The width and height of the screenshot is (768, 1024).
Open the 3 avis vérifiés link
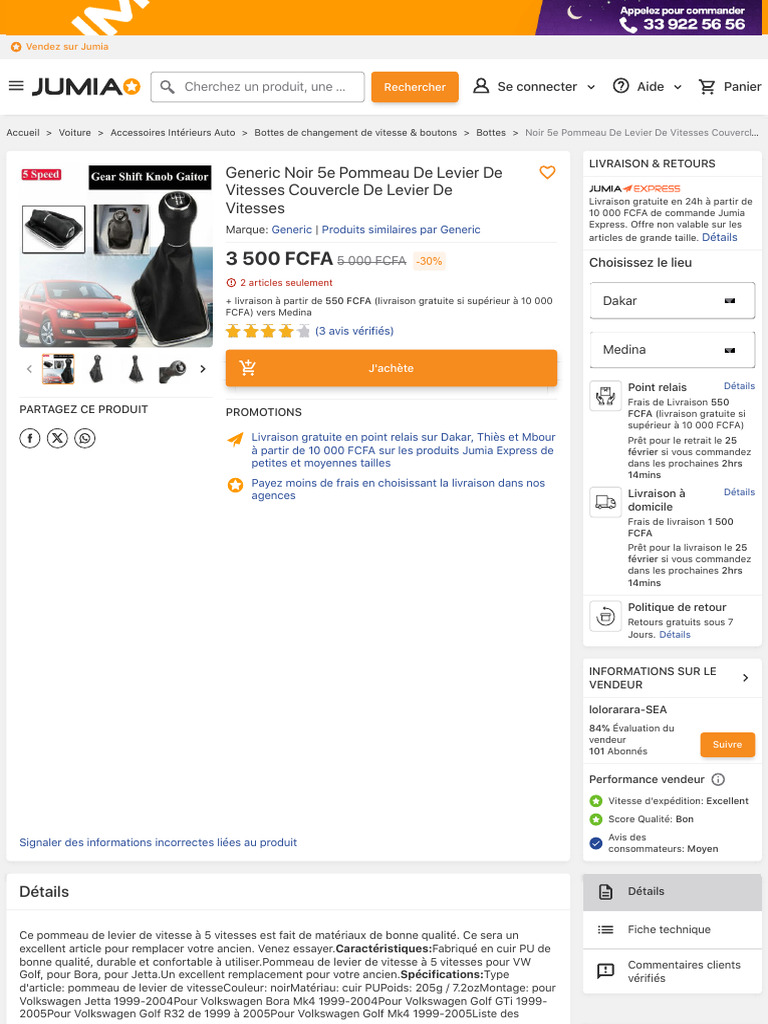point(355,331)
